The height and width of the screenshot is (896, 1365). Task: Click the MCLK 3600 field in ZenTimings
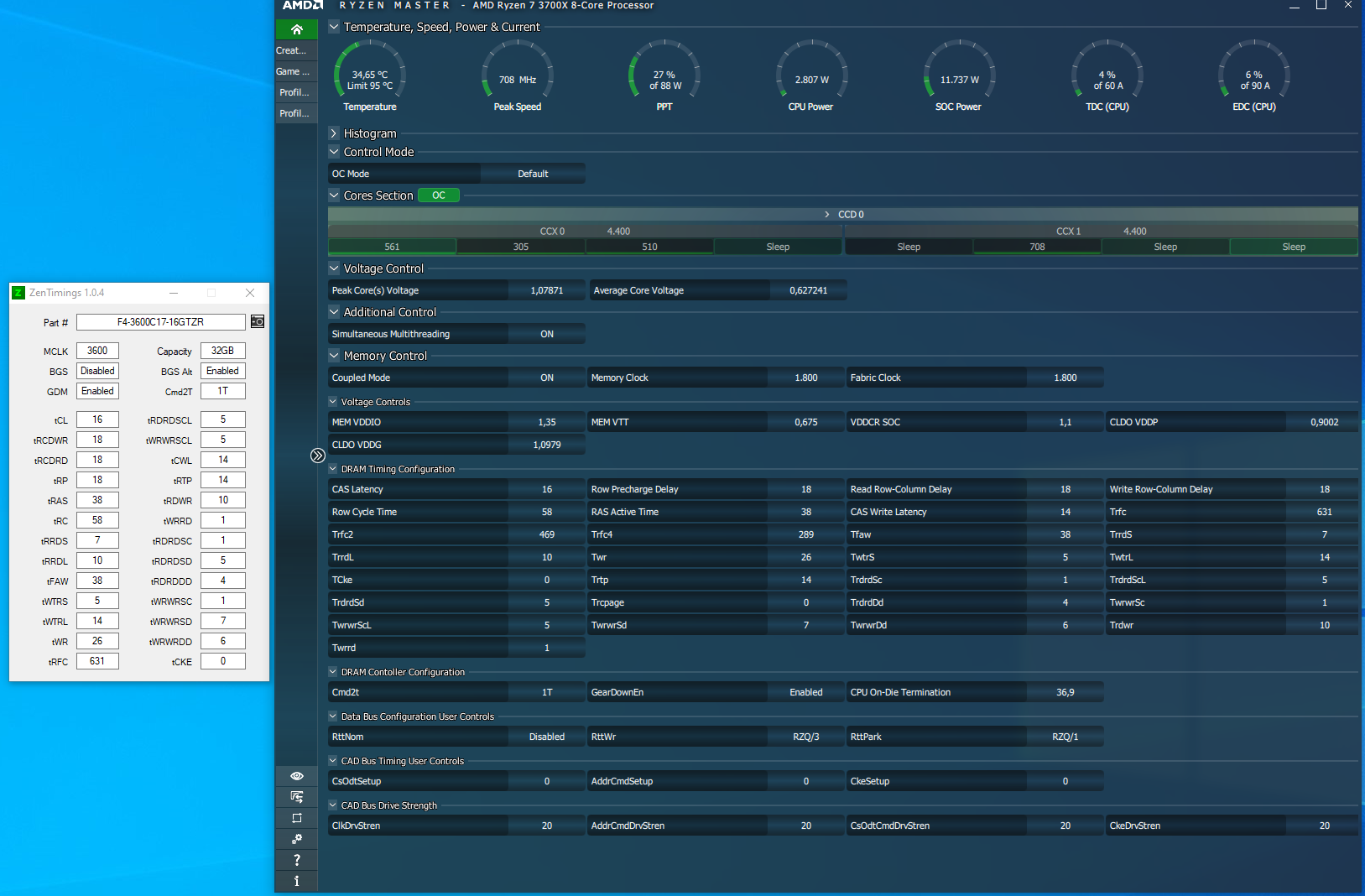tap(97, 351)
